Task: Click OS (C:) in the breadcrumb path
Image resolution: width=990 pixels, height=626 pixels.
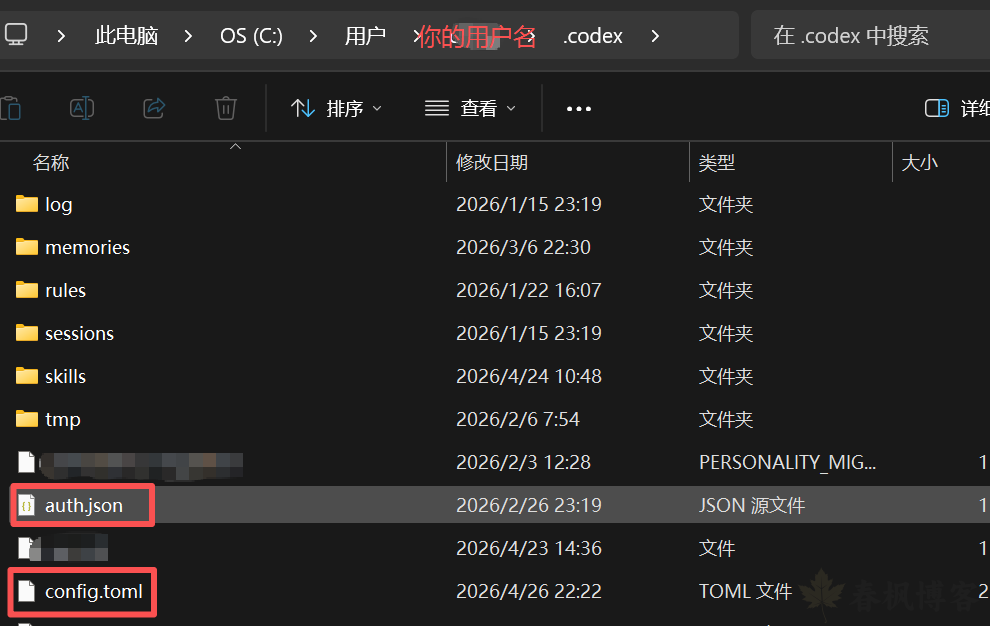Action: click(251, 35)
